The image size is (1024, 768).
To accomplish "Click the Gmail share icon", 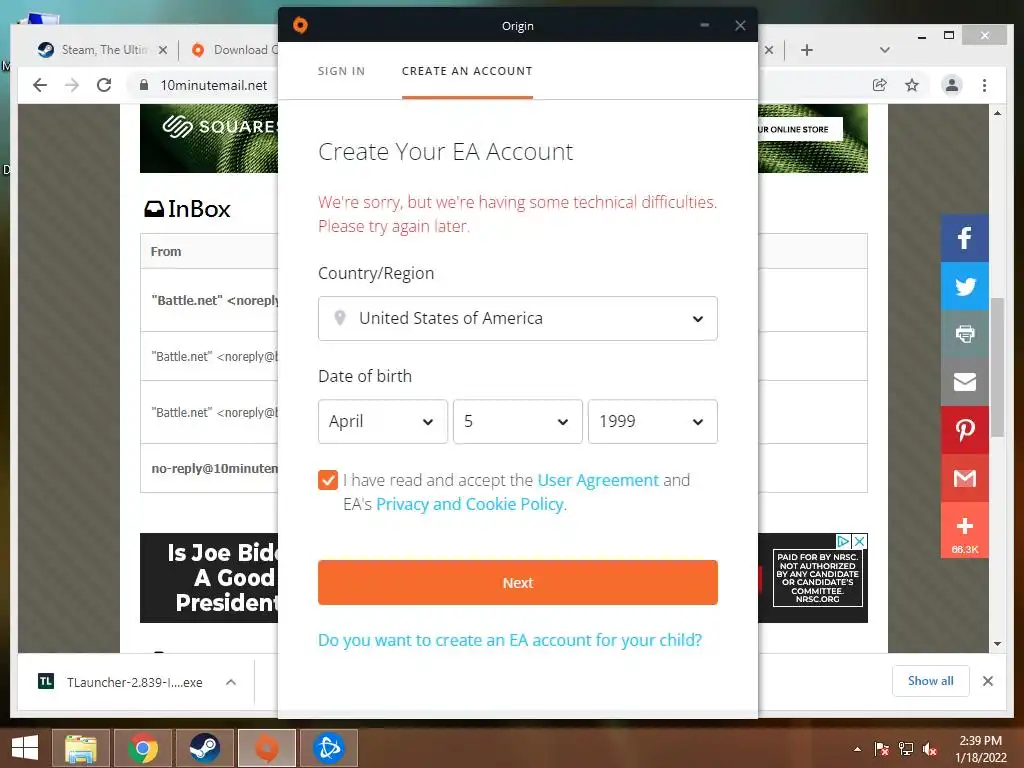I will pyautogui.click(x=965, y=478).
